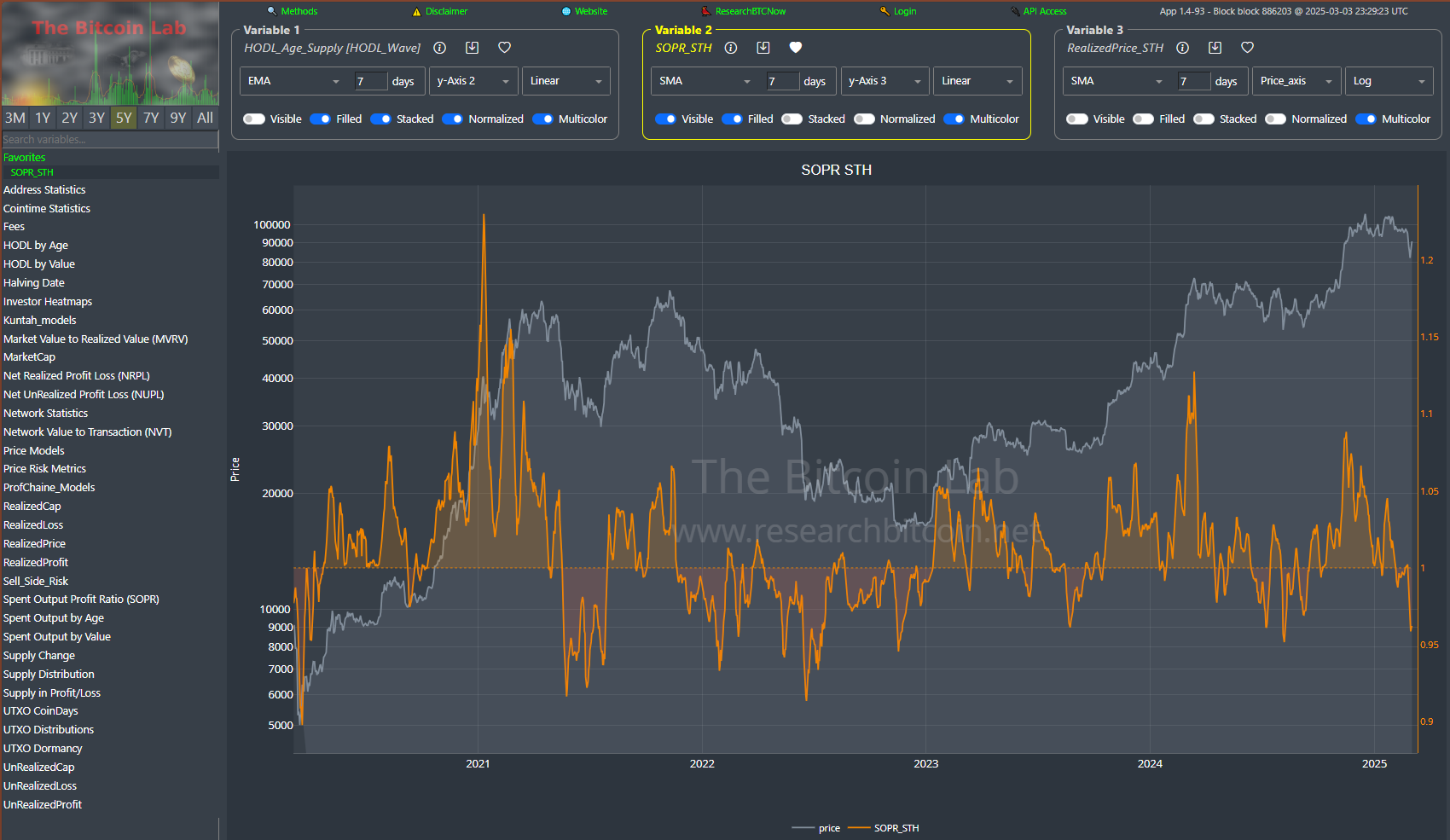Viewport: 1450px width, 840px height.
Task: Toggle the SOPR_STH series in the chart legend
Action: pyautogui.click(x=896, y=827)
